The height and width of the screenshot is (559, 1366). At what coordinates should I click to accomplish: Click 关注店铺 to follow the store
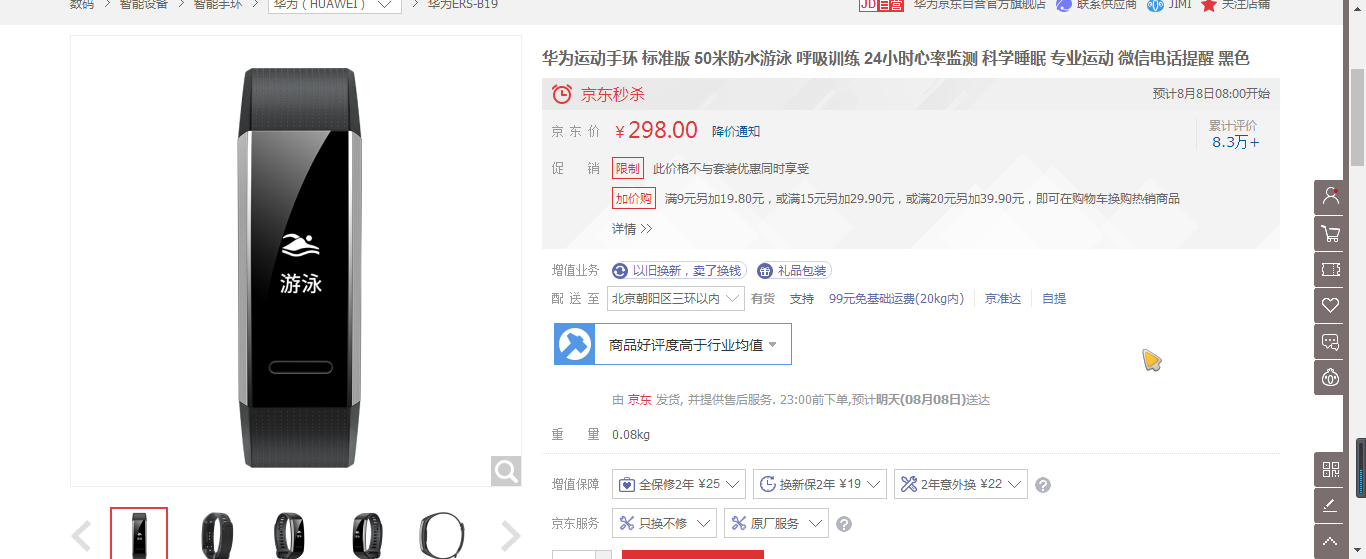[1235, 5]
